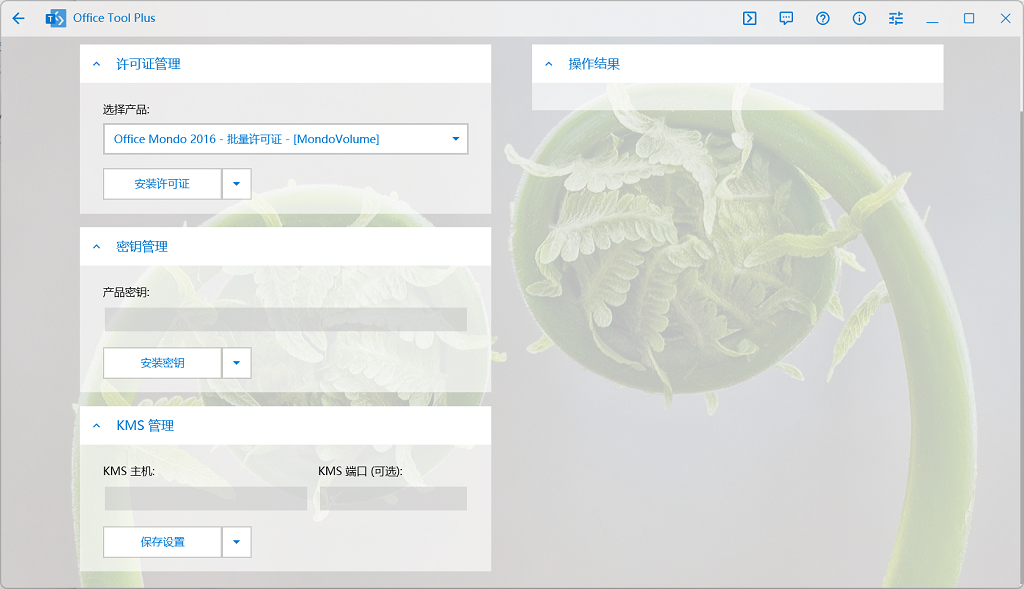Click the 安装密钥 button
Screen dimensions: 1024x589
tap(162, 363)
